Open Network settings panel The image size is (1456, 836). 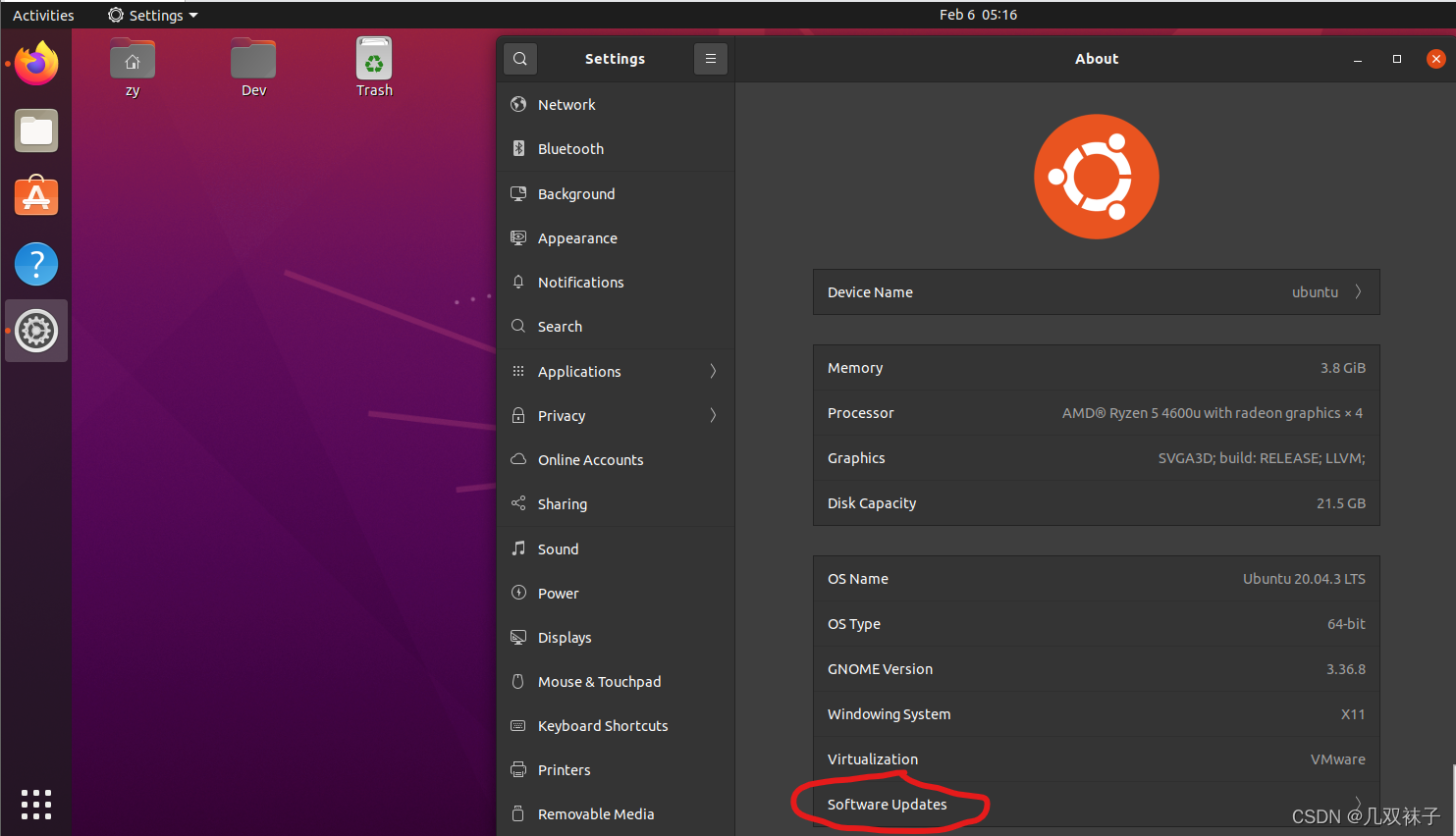tap(616, 104)
